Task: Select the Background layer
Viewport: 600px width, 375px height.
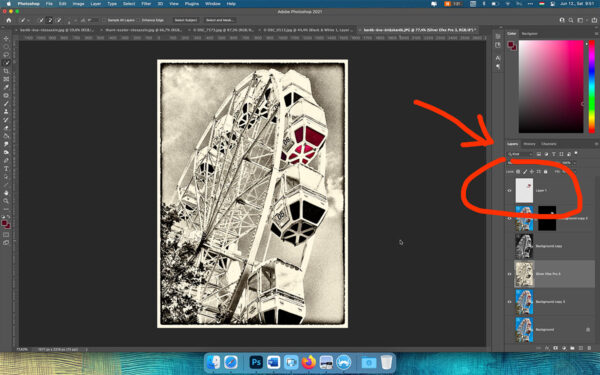Action: pyautogui.click(x=550, y=330)
